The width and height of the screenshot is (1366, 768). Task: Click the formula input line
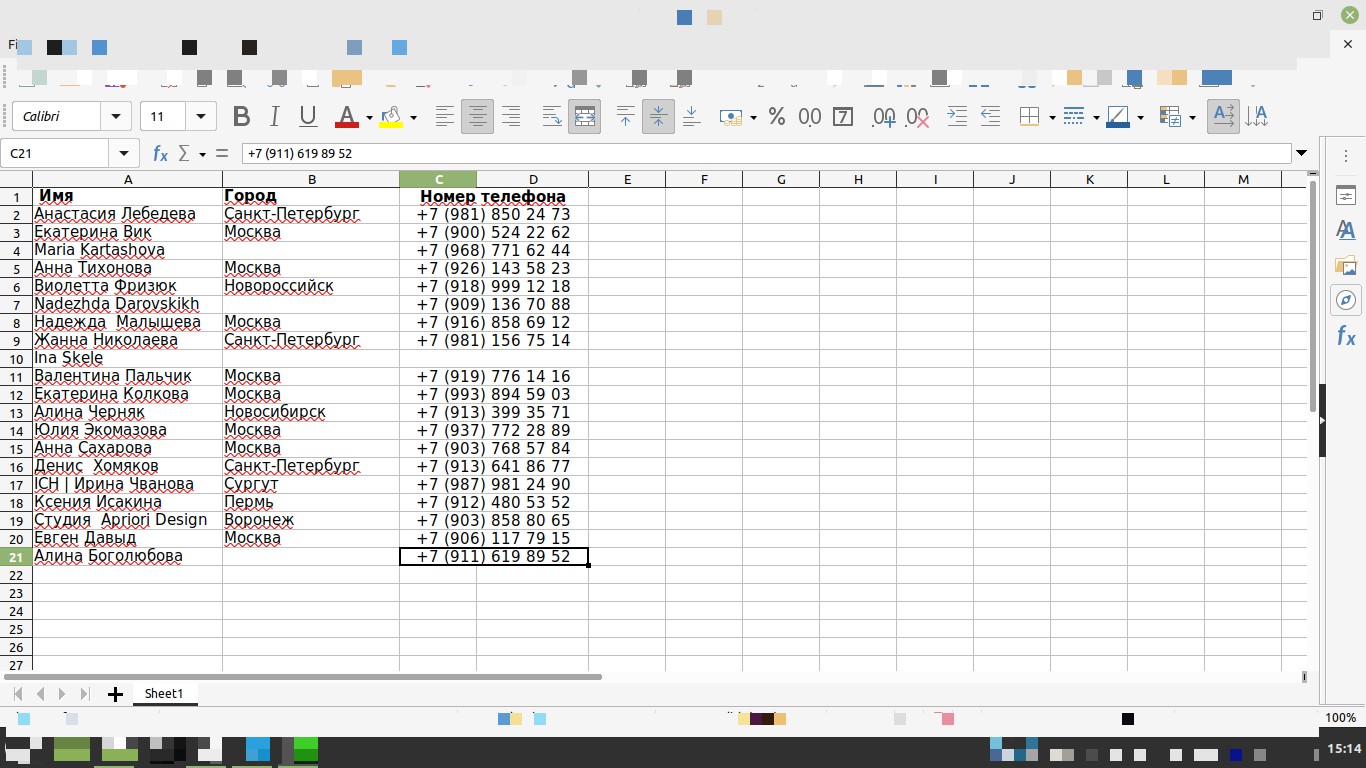point(766,154)
